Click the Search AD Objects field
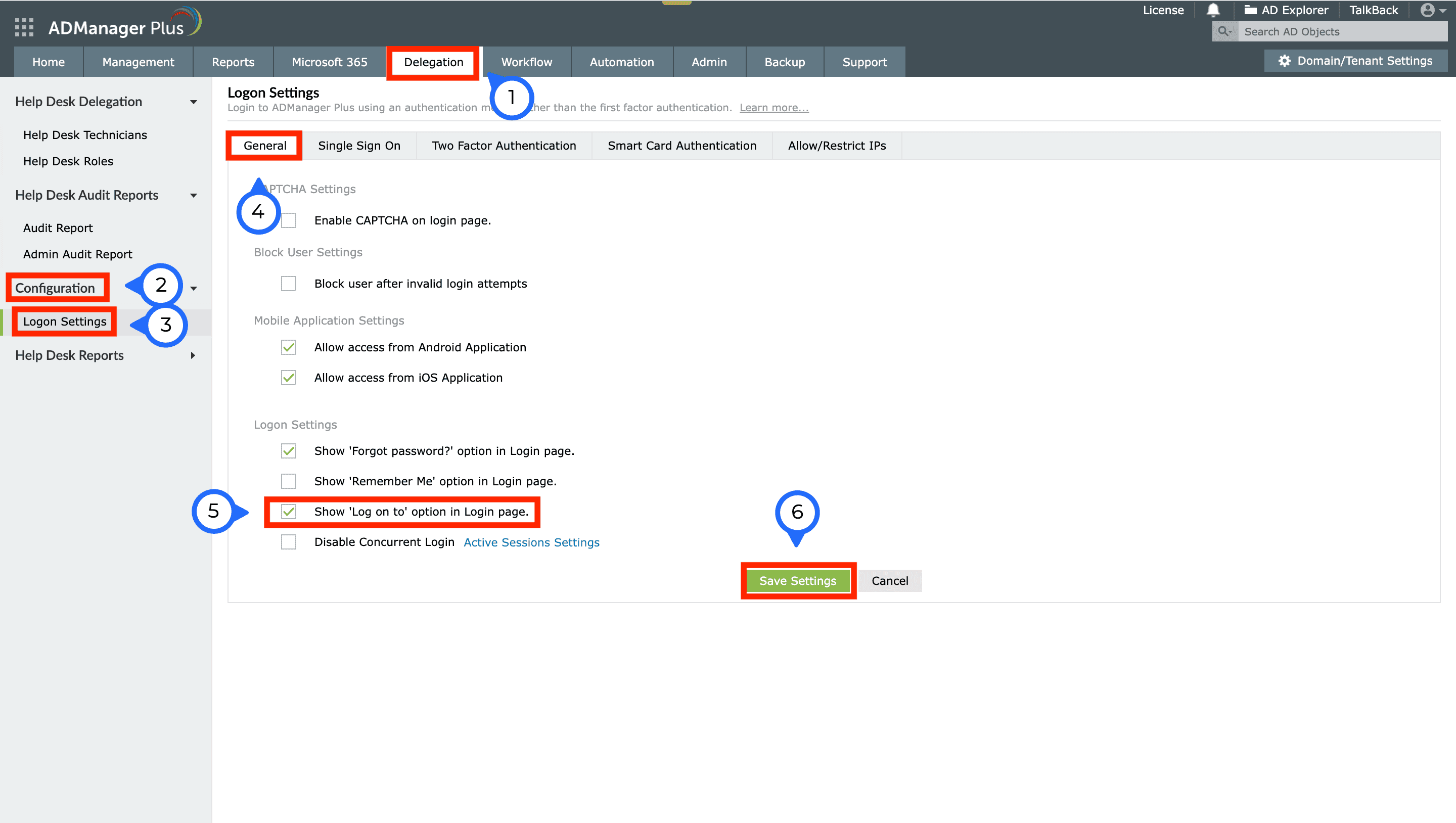Image resolution: width=1456 pixels, height=823 pixels. [x=1340, y=32]
